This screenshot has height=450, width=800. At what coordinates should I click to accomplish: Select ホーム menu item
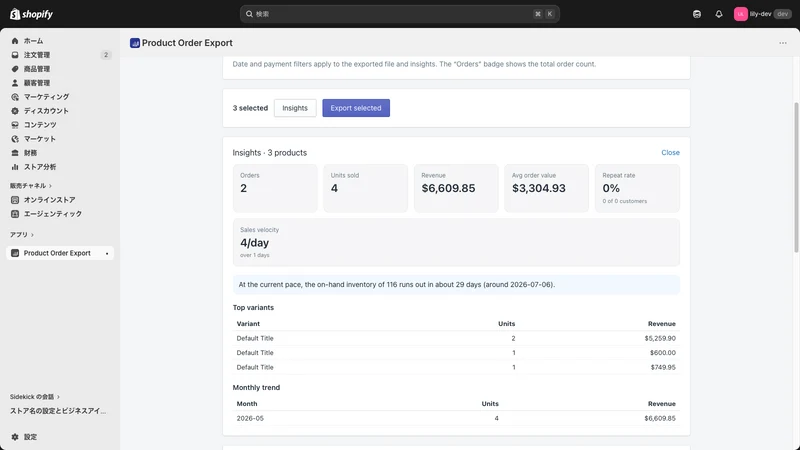click(33, 41)
